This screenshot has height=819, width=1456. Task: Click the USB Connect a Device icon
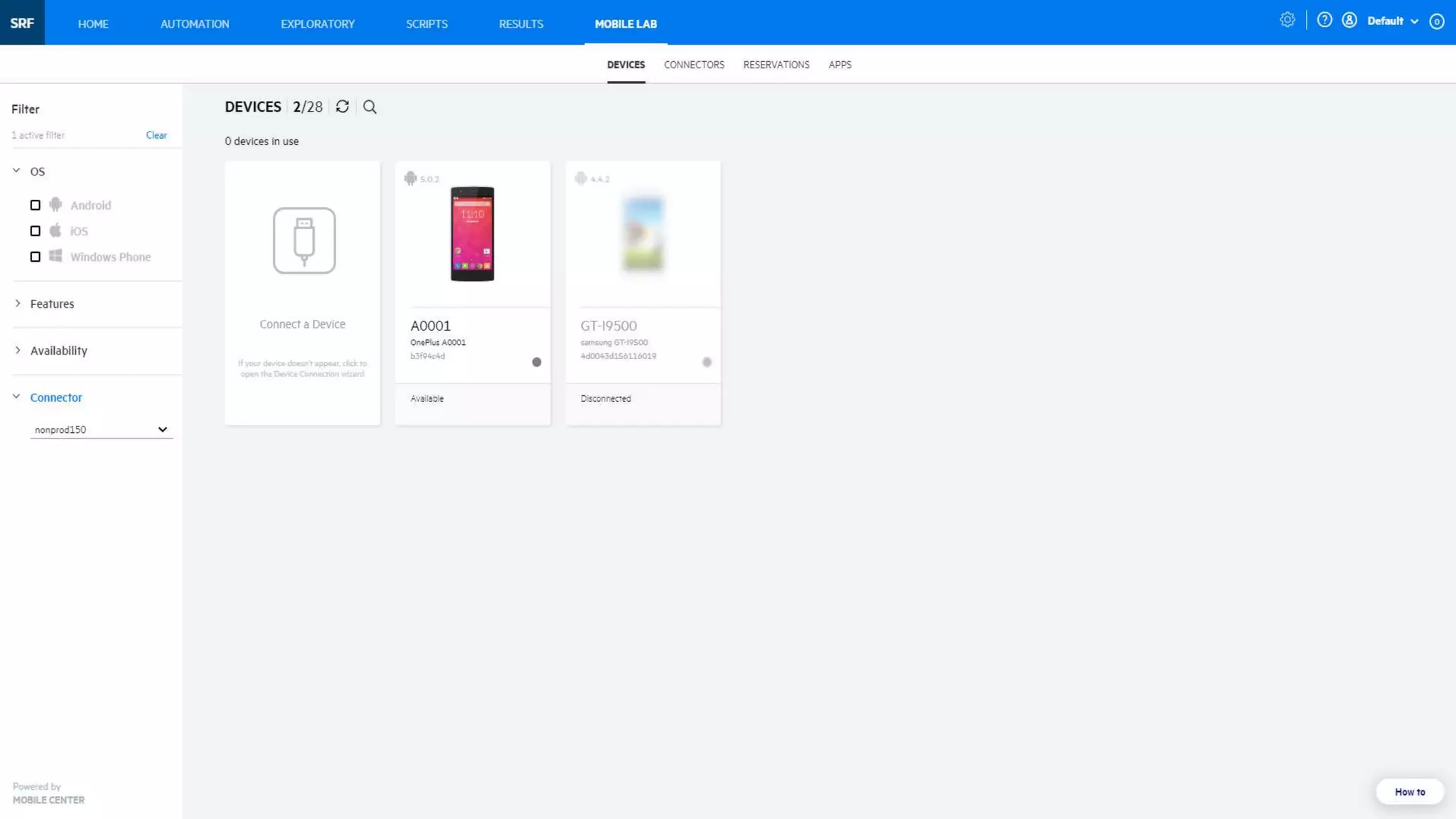coord(304,240)
